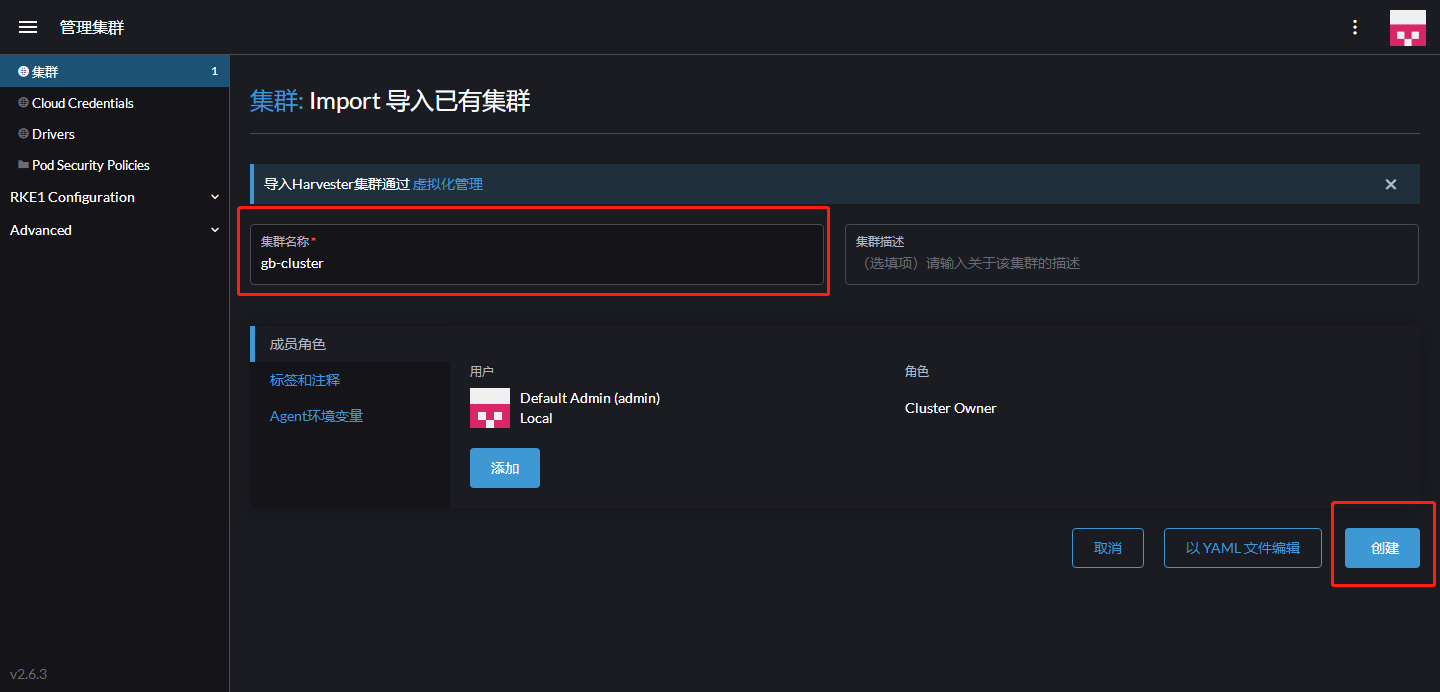Click the Local label under Default Admin

point(536,418)
